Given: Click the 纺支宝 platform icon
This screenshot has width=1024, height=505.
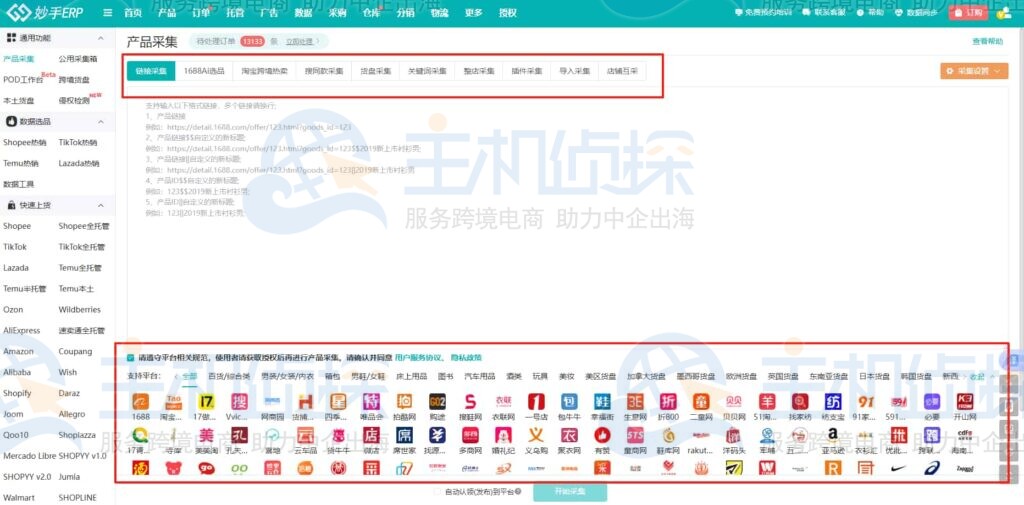Looking at the screenshot, I should click(833, 401).
